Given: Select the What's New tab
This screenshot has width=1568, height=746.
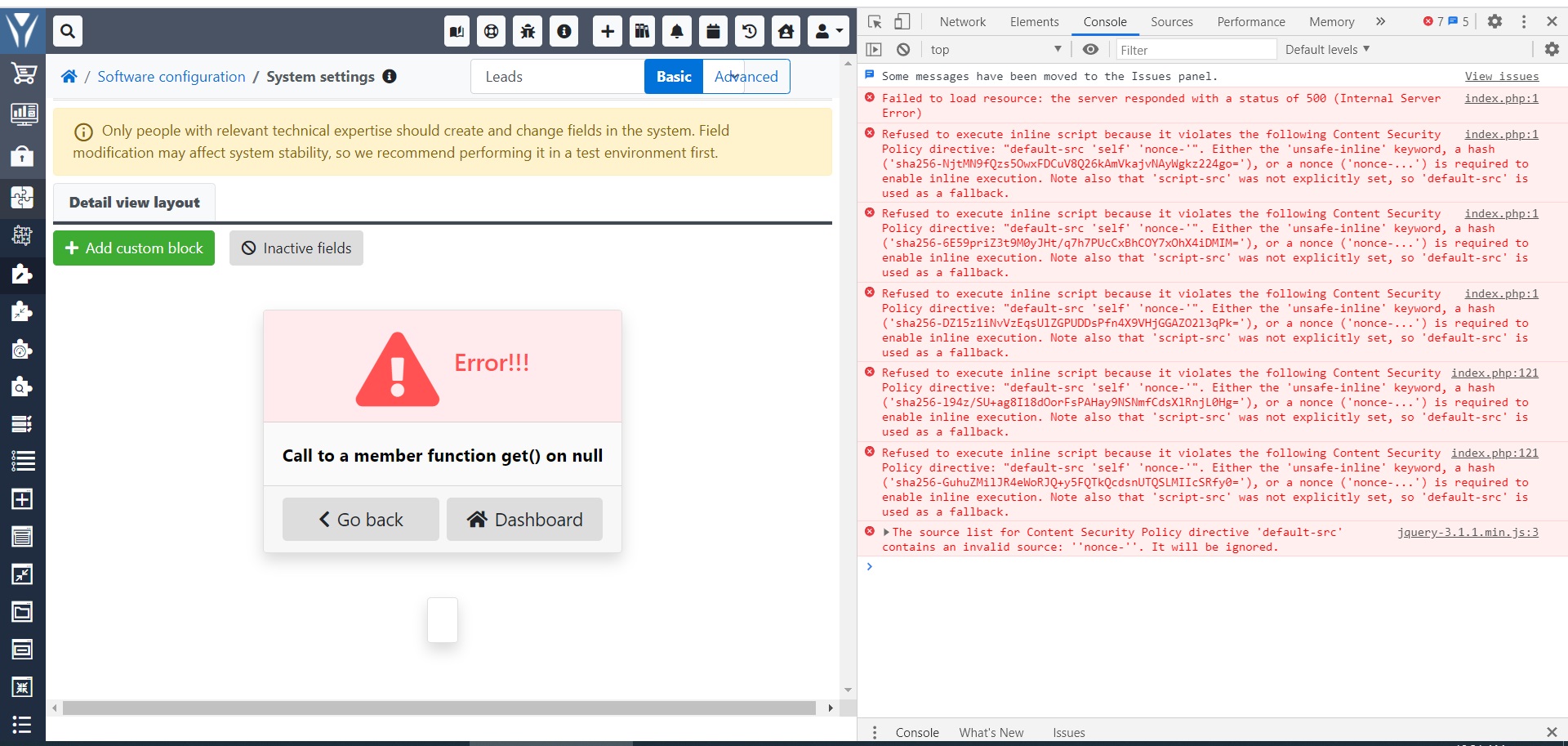Looking at the screenshot, I should click(x=991, y=732).
